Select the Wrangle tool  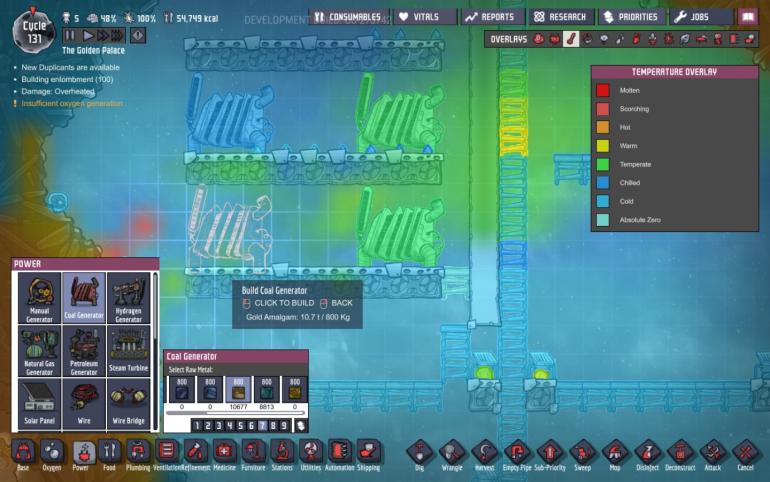click(x=452, y=455)
